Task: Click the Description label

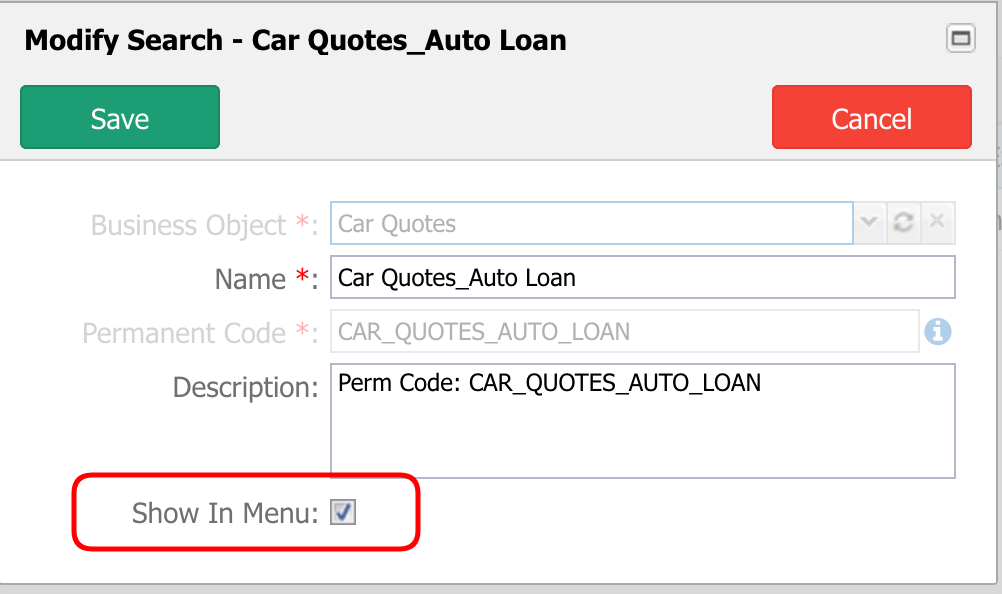Action: [x=245, y=387]
